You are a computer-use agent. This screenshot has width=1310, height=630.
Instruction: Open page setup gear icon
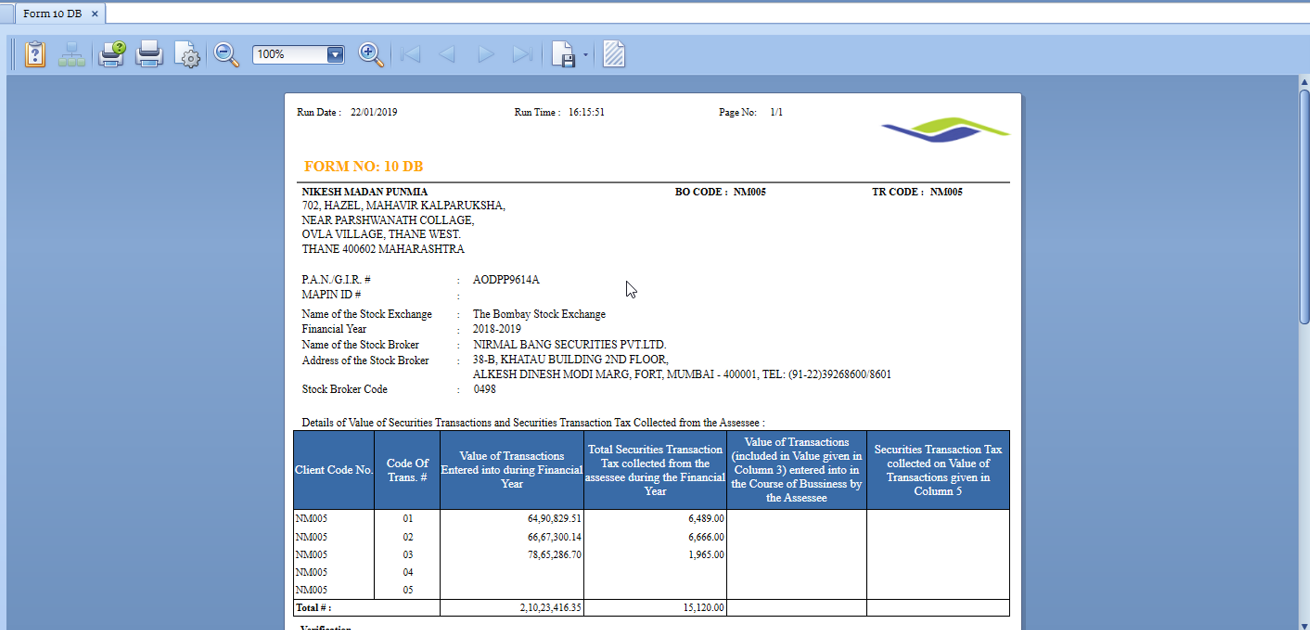pyautogui.click(x=187, y=54)
